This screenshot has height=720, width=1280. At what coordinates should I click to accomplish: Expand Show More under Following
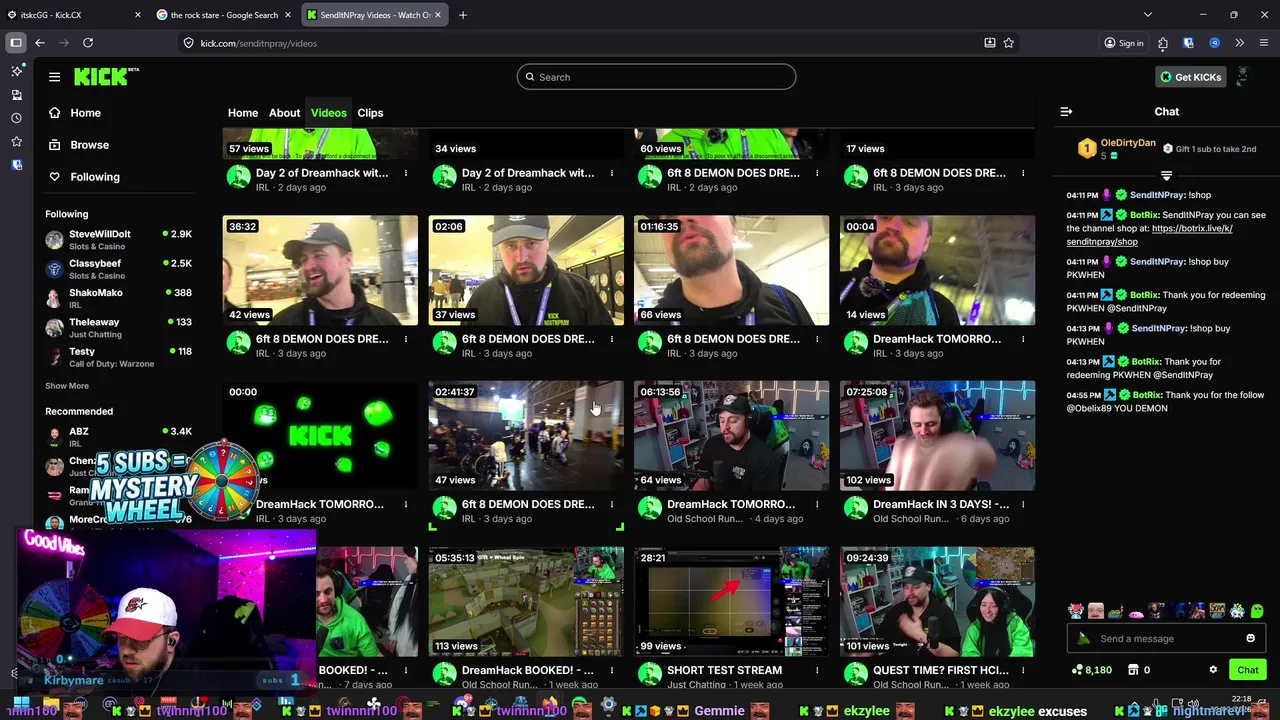pyautogui.click(x=67, y=386)
